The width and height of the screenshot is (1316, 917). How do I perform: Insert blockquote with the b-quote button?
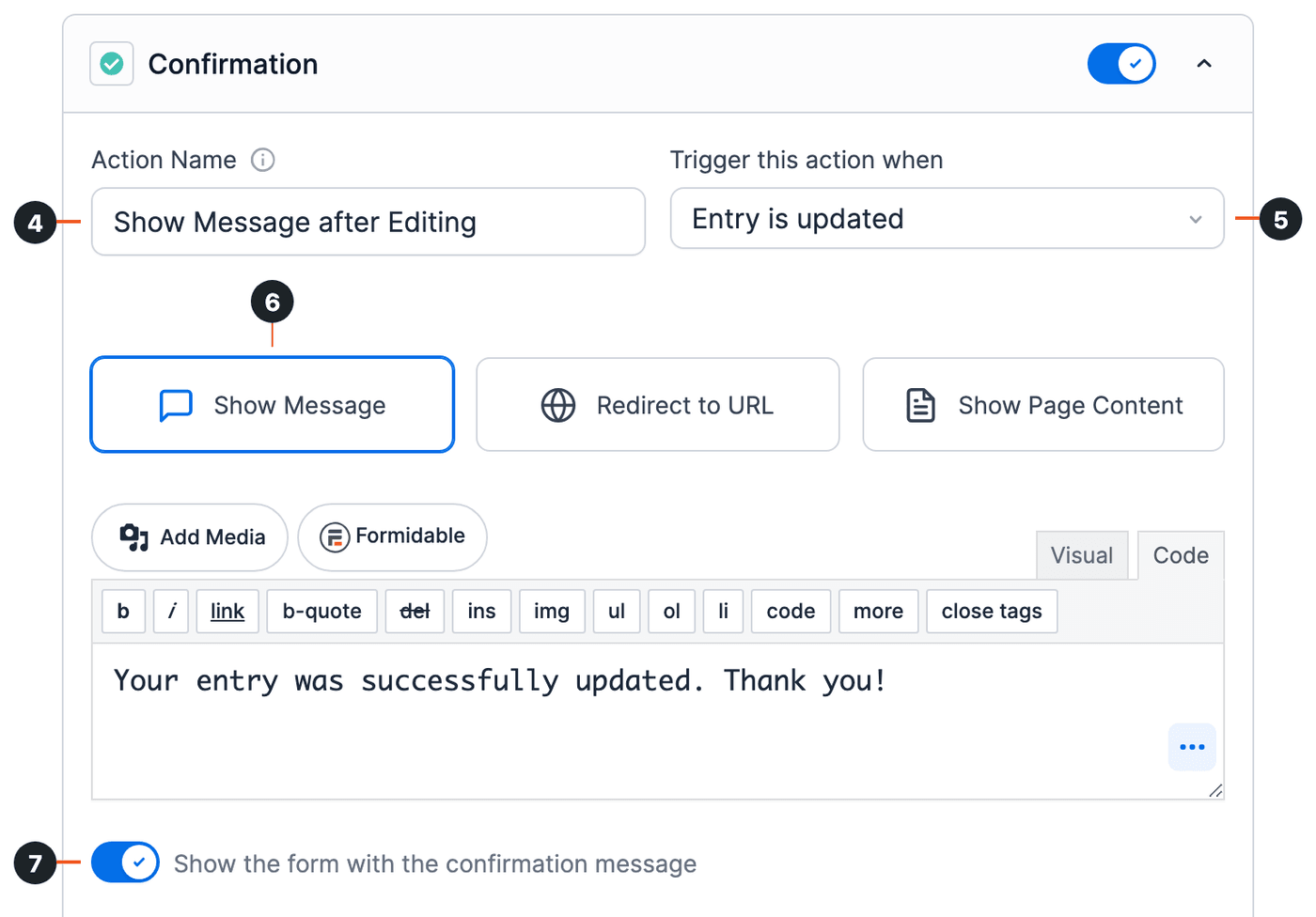coord(322,612)
